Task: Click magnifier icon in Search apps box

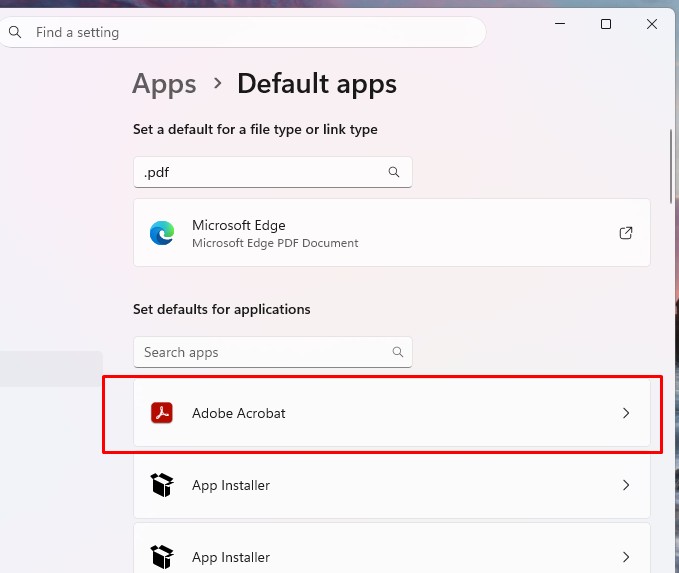Action: [398, 352]
